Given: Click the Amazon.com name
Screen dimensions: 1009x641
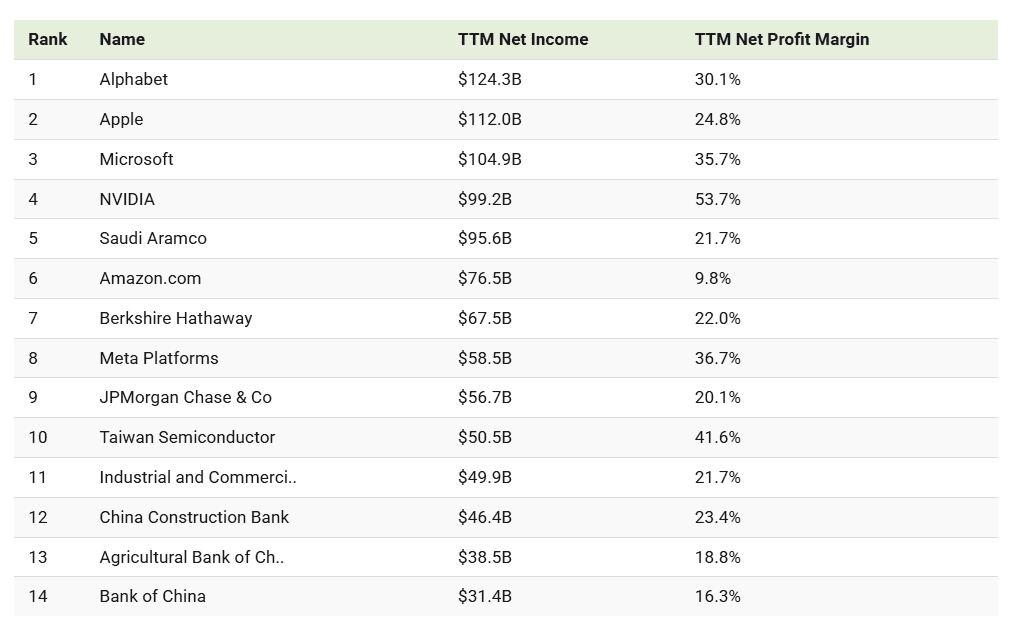Looking at the screenshot, I should 150,278.
